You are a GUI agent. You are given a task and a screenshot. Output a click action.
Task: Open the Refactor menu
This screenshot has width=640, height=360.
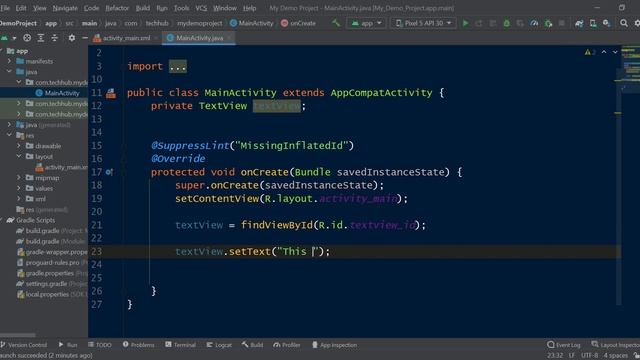tap(117, 8)
